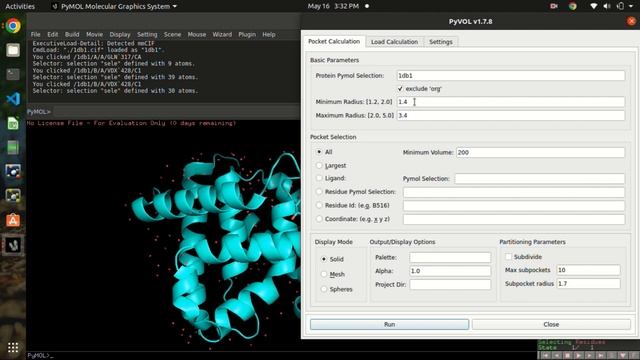Stop movie playback in PyMOL
Viewport: 640px width, 360px height.
pos(568,356)
